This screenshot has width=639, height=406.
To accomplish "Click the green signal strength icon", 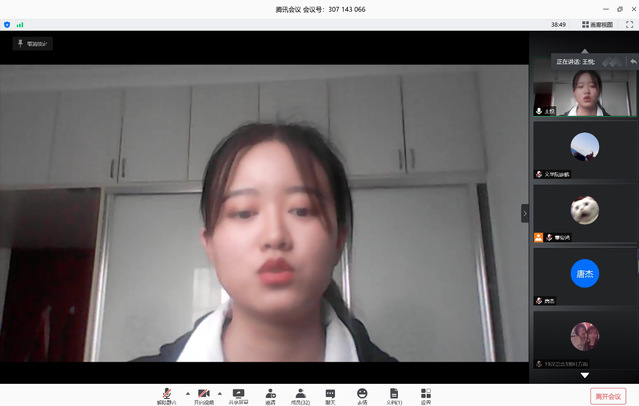I will click(19, 24).
